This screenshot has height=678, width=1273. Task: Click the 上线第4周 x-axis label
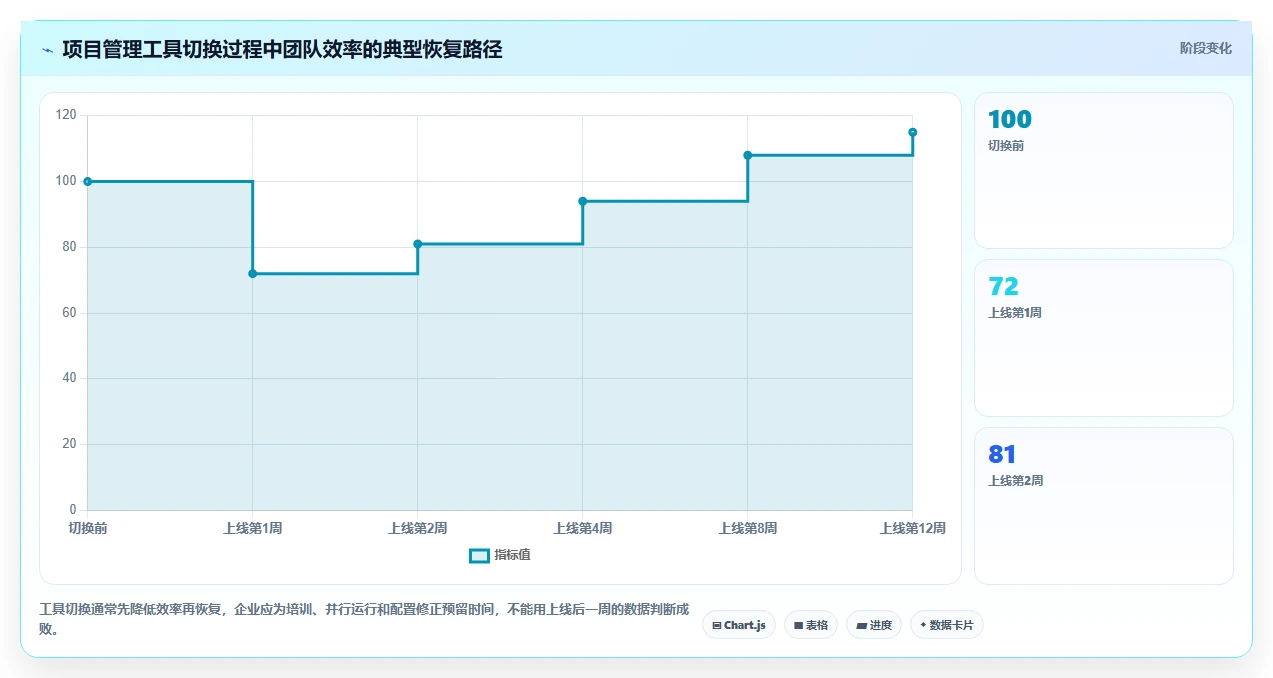582,528
